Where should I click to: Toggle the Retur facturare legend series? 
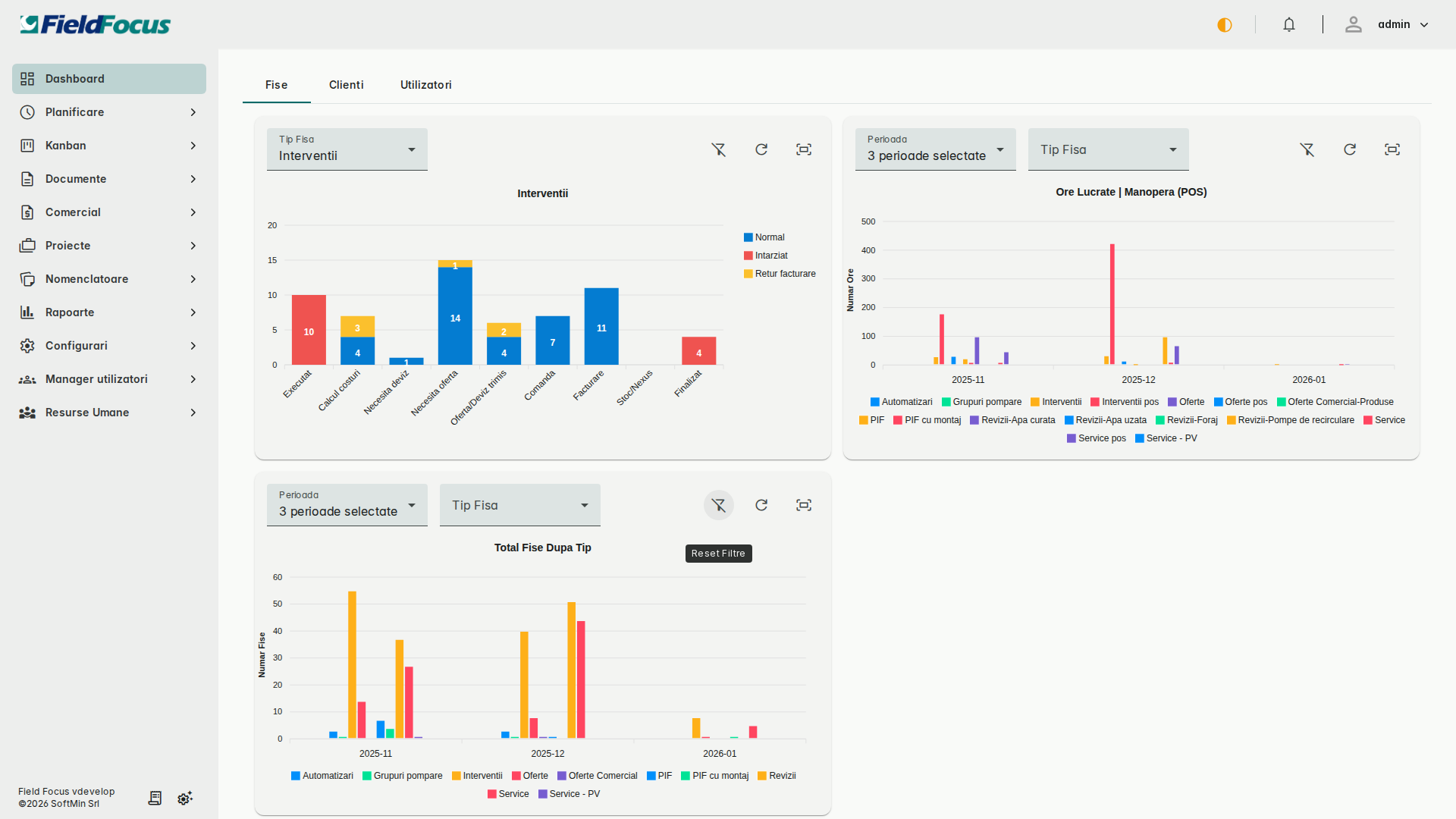tap(784, 274)
